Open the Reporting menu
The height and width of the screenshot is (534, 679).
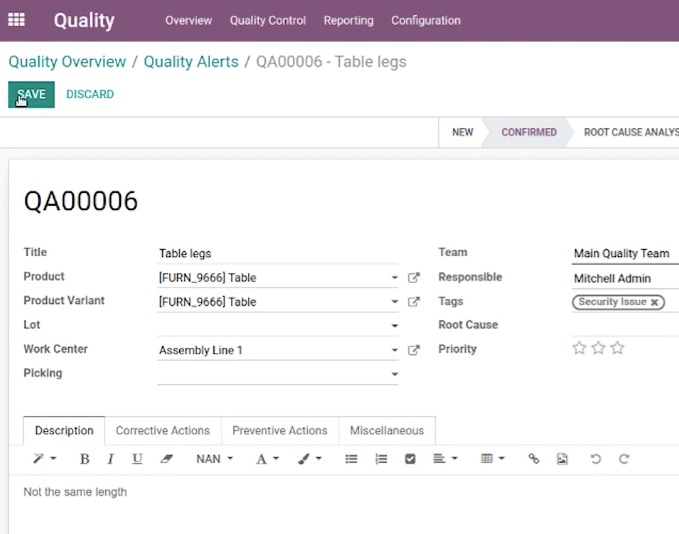[349, 20]
